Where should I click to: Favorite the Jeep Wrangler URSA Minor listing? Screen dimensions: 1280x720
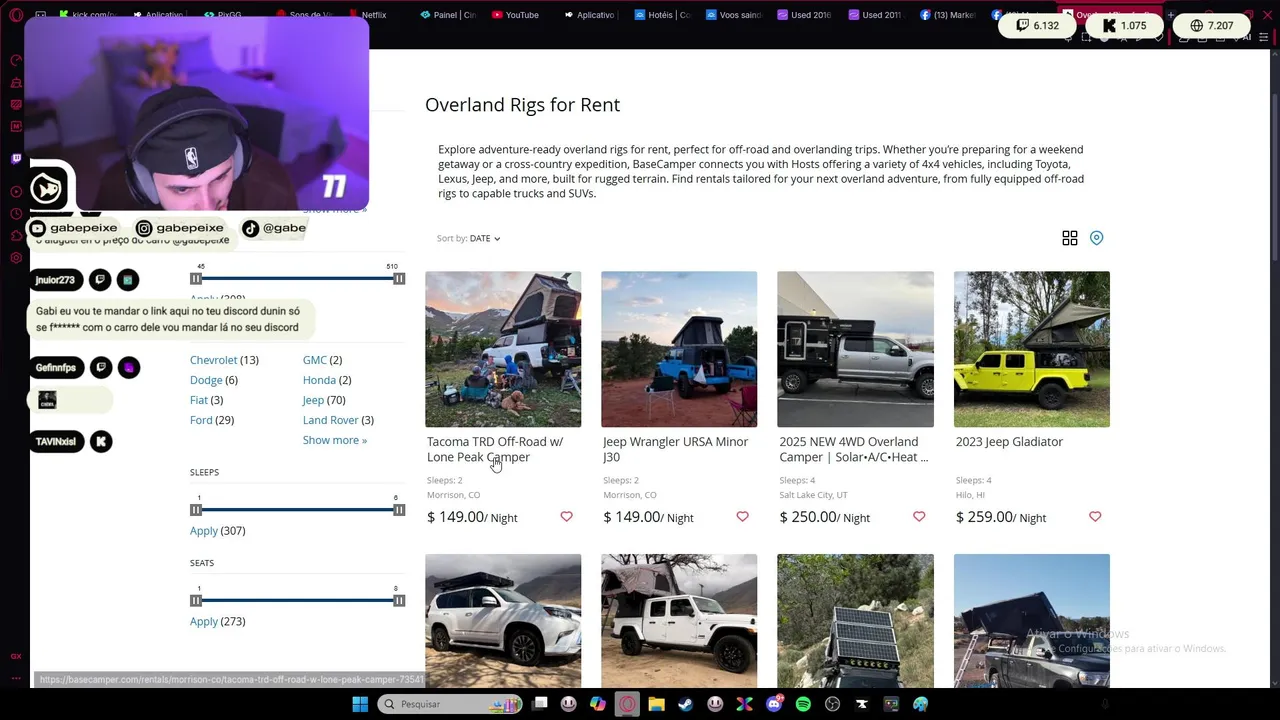(x=742, y=516)
